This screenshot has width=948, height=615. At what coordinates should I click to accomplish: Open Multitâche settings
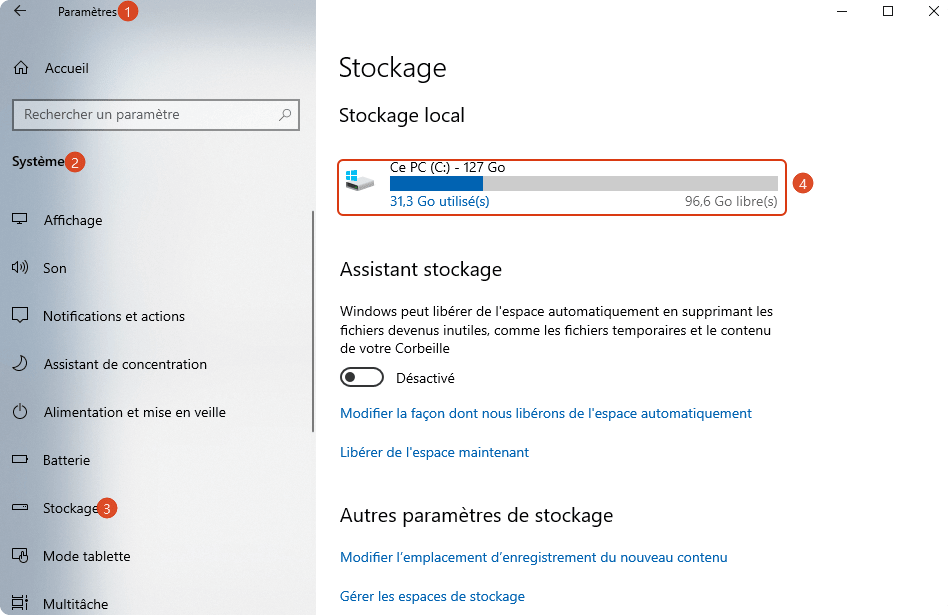[x=76, y=604]
